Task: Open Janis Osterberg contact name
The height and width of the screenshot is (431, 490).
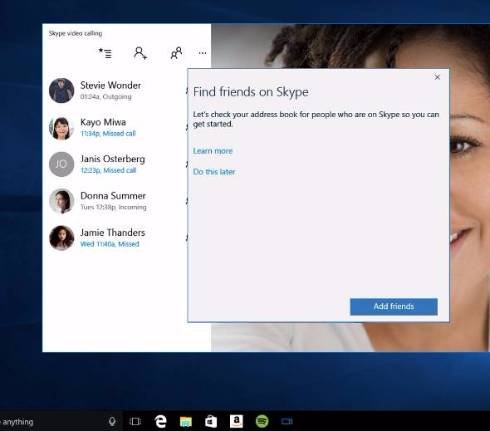Action: coord(113,159)
